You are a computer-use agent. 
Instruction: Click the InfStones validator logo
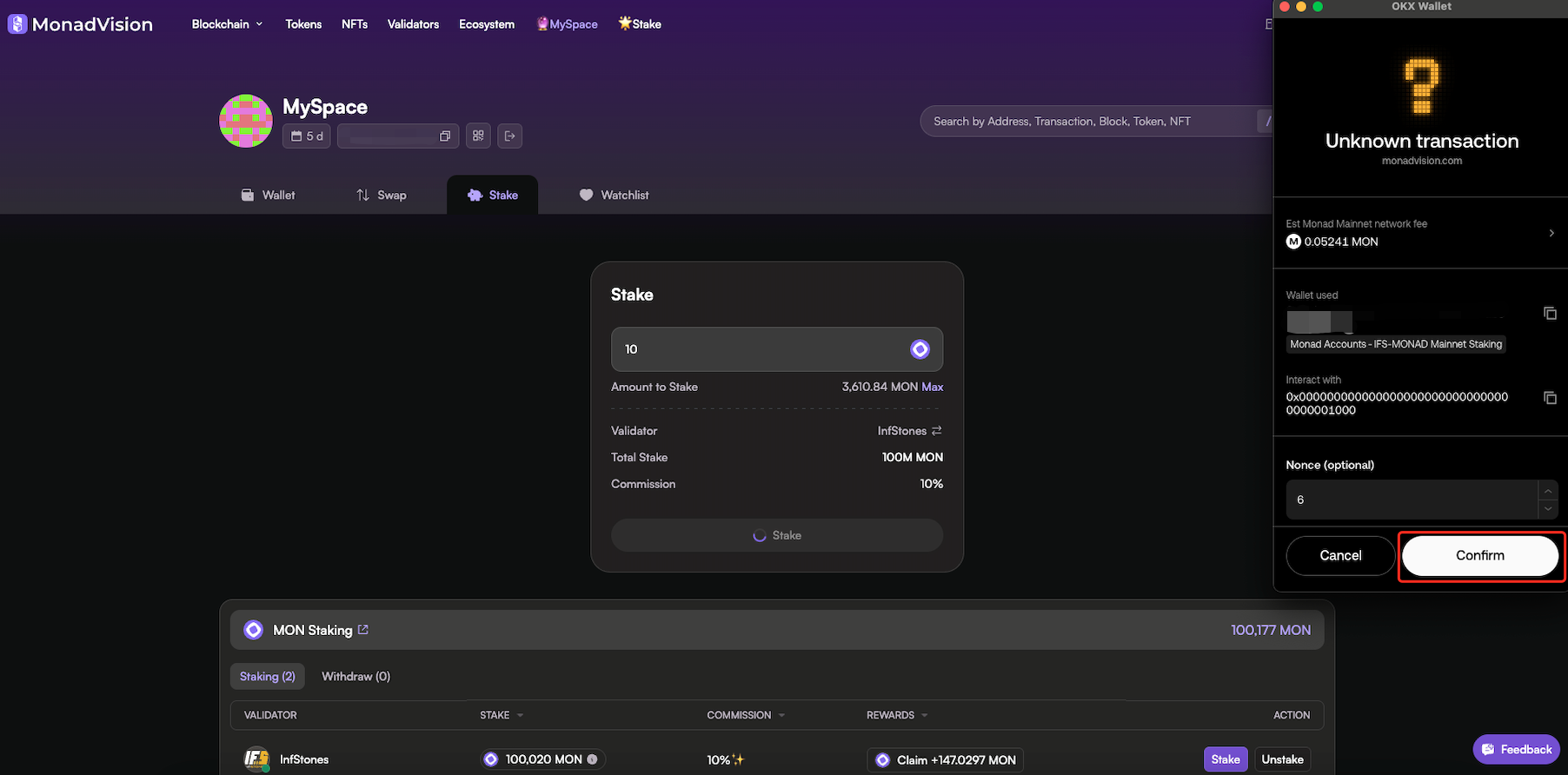pyautogui.click(x=256, y=759)
